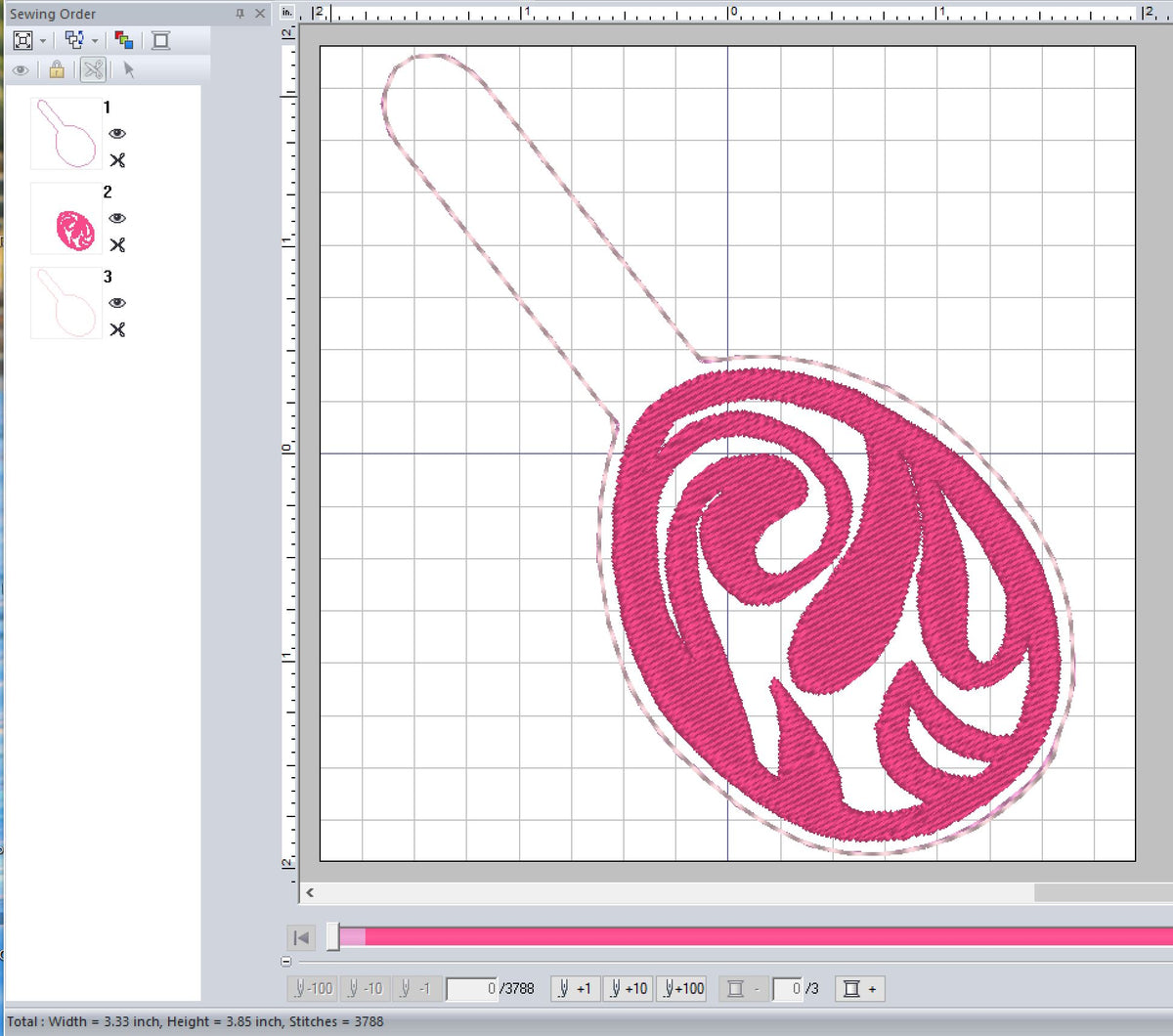Click the Lock icon in the Sewing Order panel

(57, 70)
